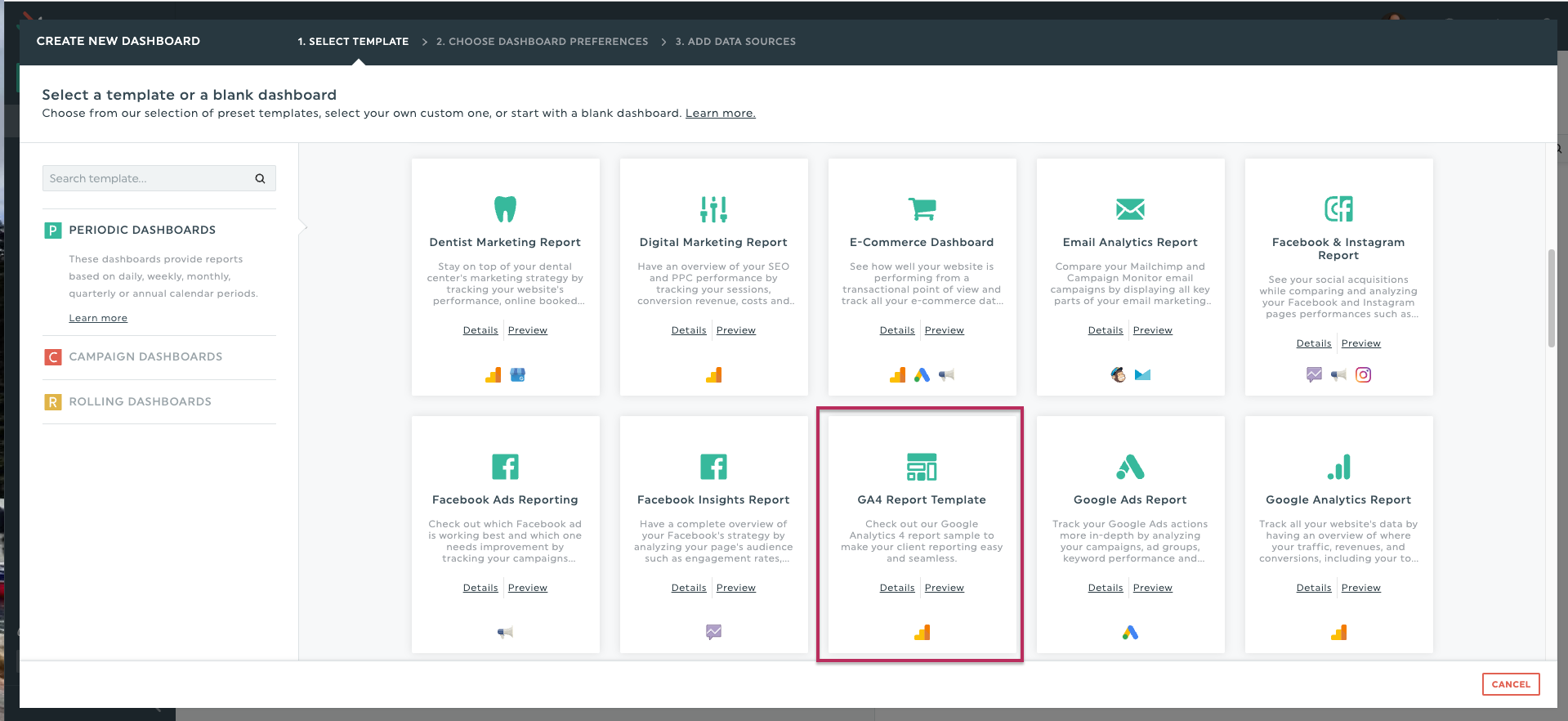Open Learn more under Periodic Dashboards
This screenshot has width=1568, height=721.
point(98,319)
